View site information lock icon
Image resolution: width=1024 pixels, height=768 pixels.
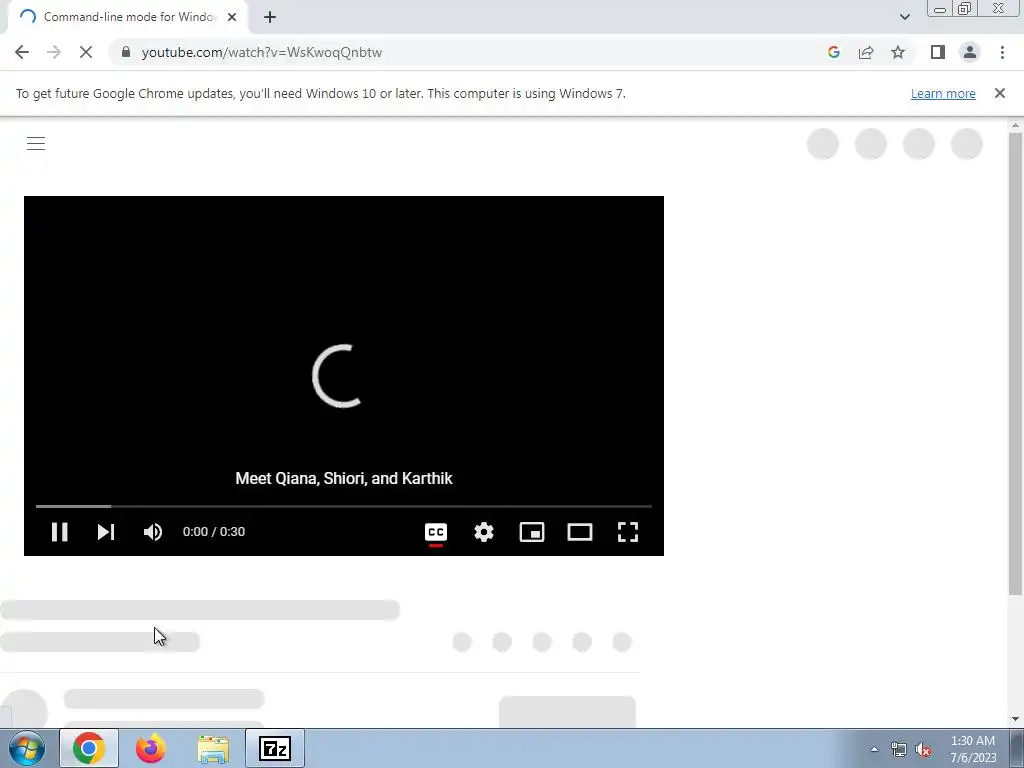click(x=126, y=52)
